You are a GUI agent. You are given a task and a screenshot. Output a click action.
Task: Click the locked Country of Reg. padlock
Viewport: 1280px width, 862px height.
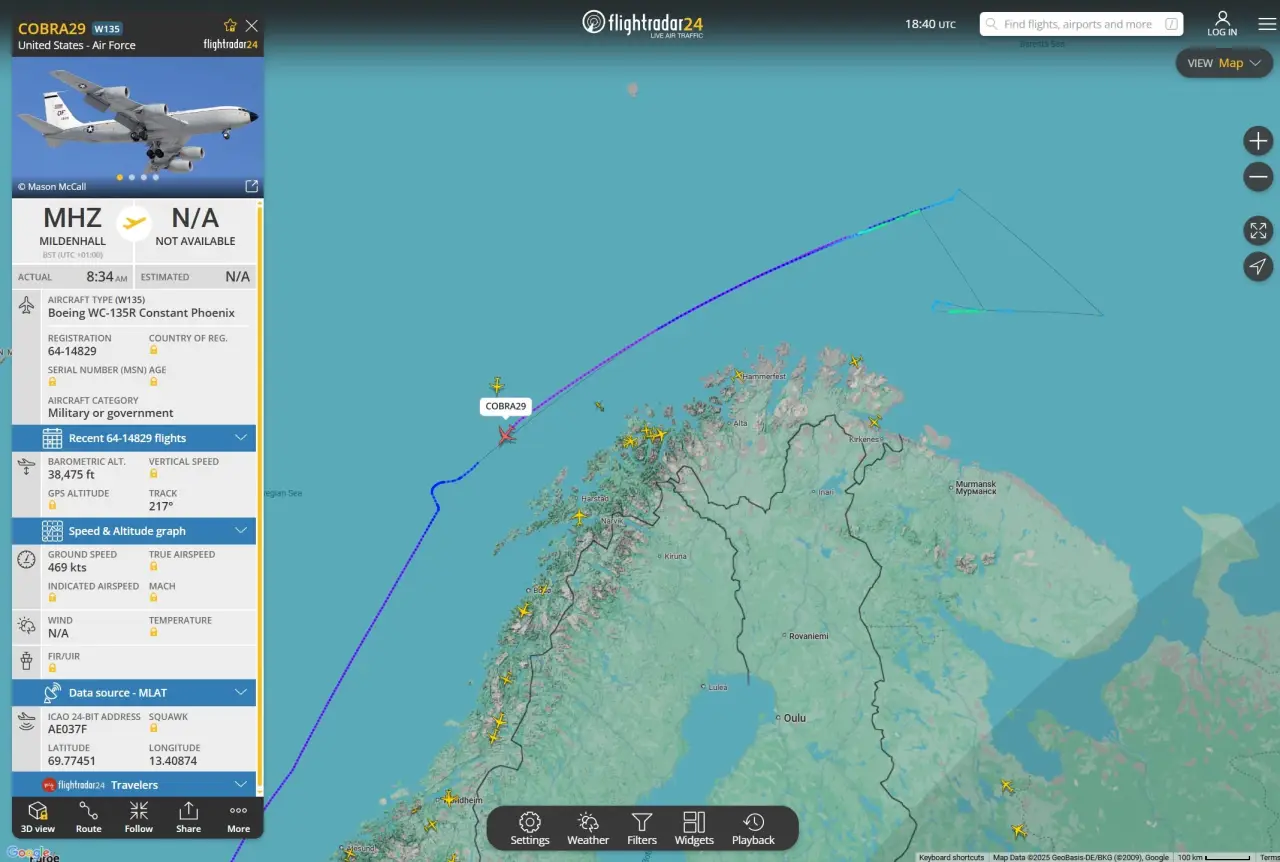[x=154, y=350]
